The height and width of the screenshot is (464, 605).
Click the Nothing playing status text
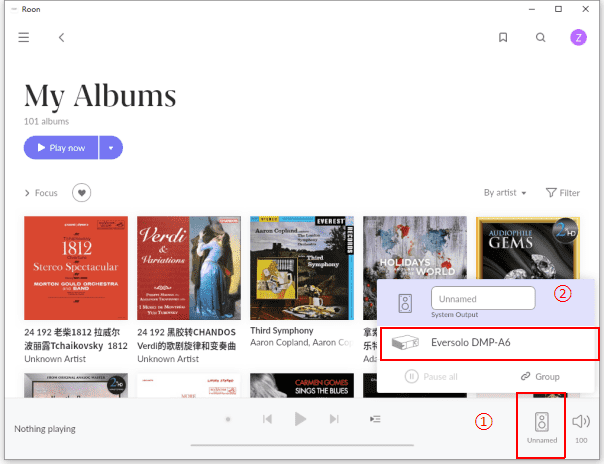click(x=45, y=429)
